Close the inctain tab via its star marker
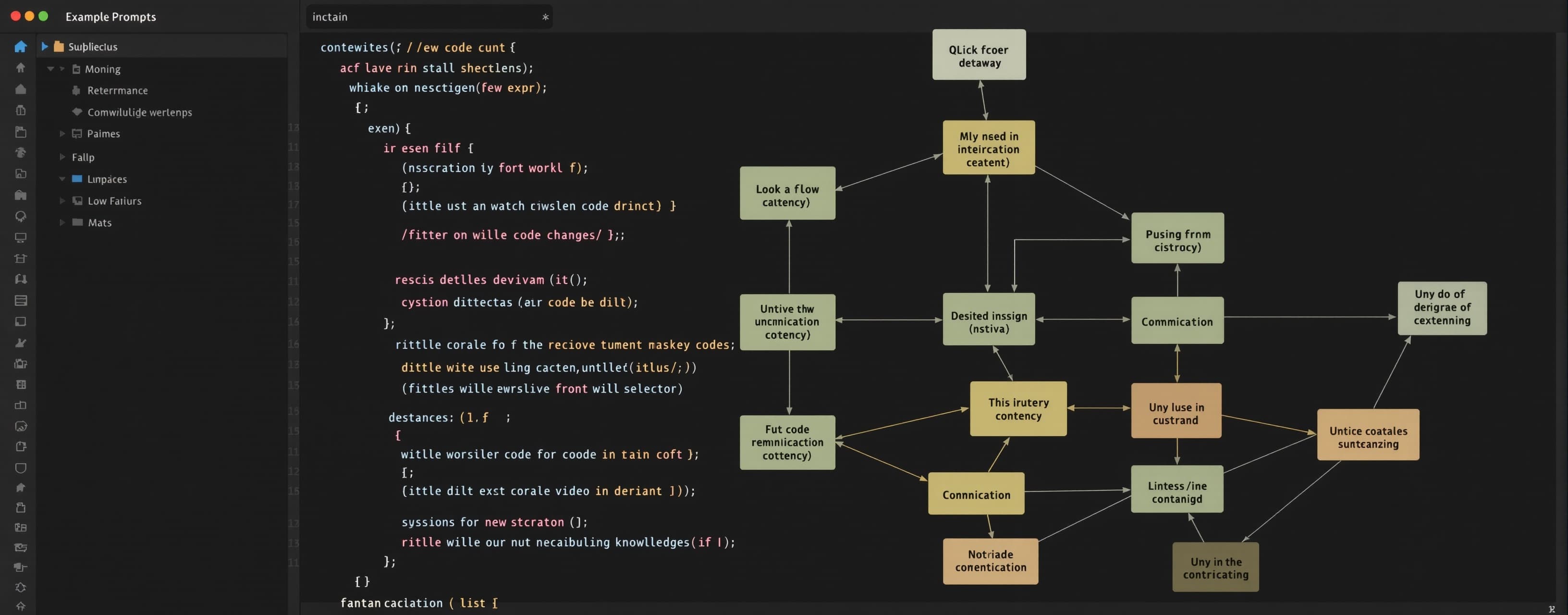1568x615 pixels. [x=545, y=17]
